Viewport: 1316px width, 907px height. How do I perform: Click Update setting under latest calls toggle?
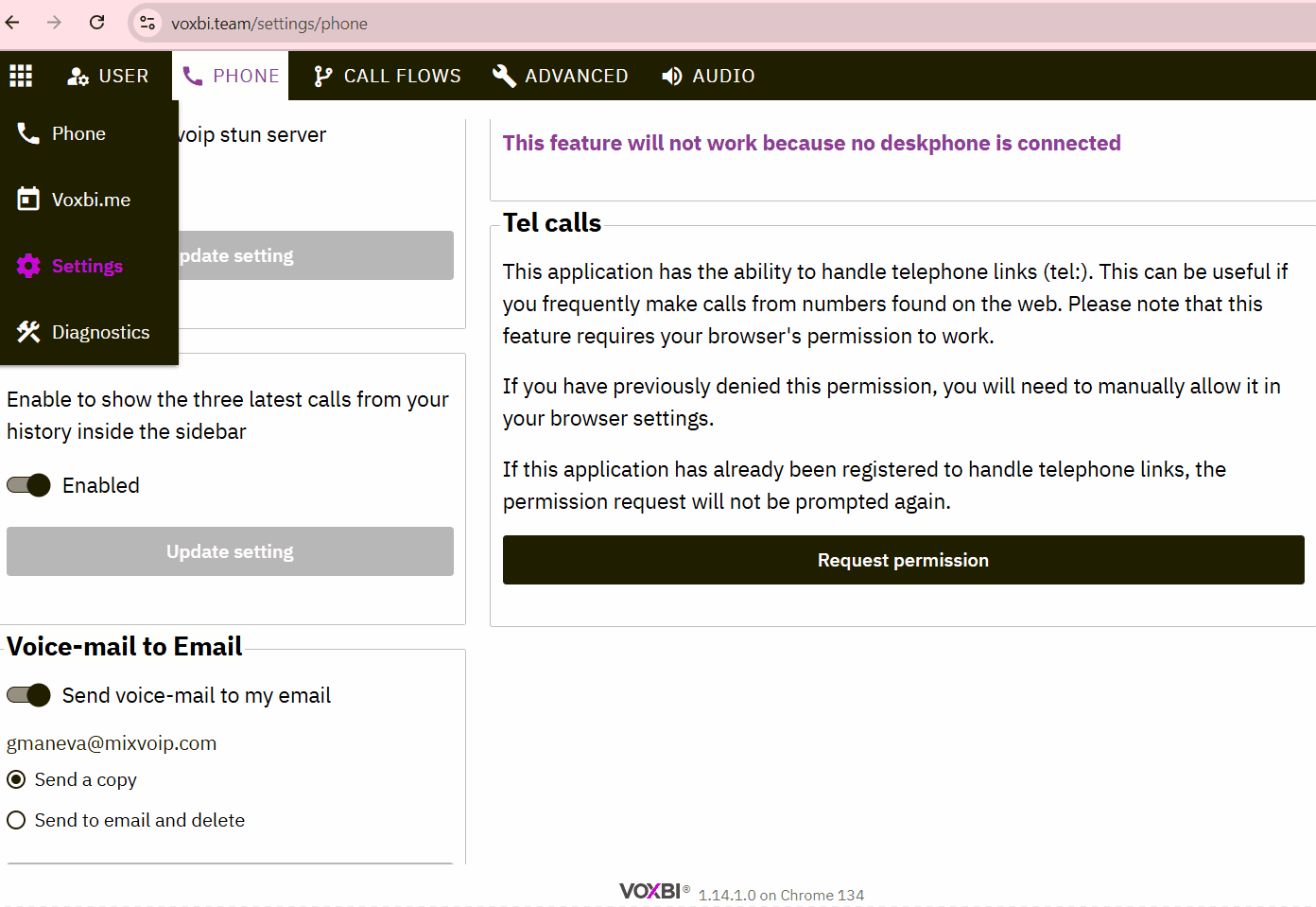[230, 551]
